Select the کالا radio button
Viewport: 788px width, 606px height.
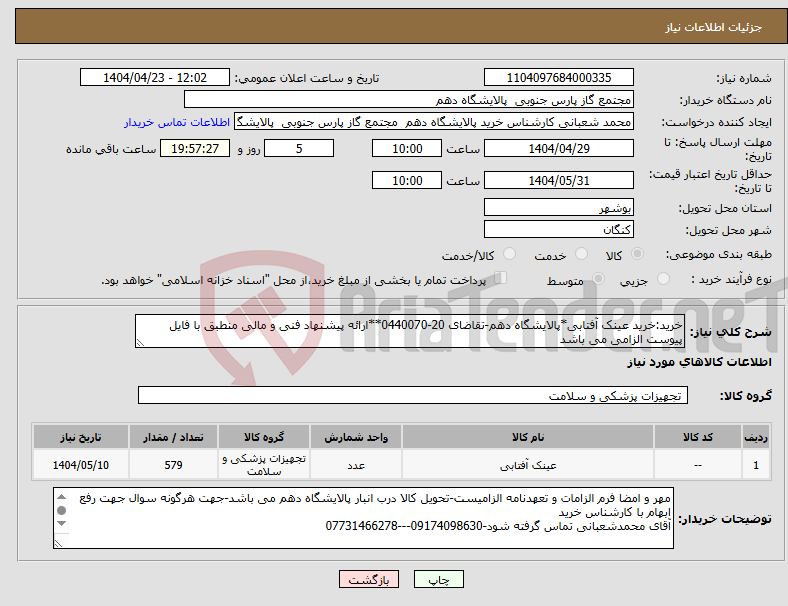pos(637,254)
